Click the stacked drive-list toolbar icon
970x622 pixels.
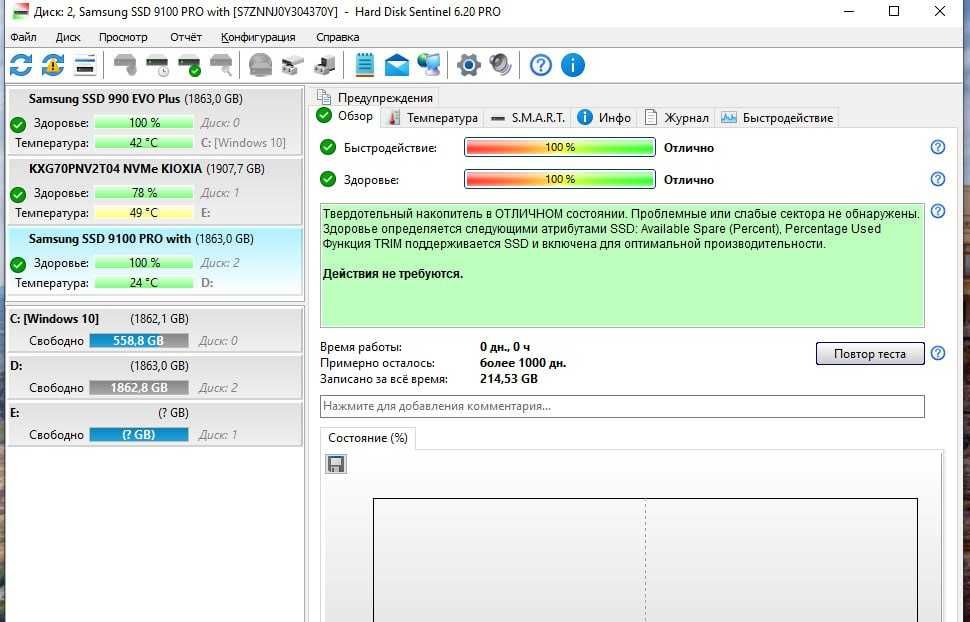[x=85, y=65]
